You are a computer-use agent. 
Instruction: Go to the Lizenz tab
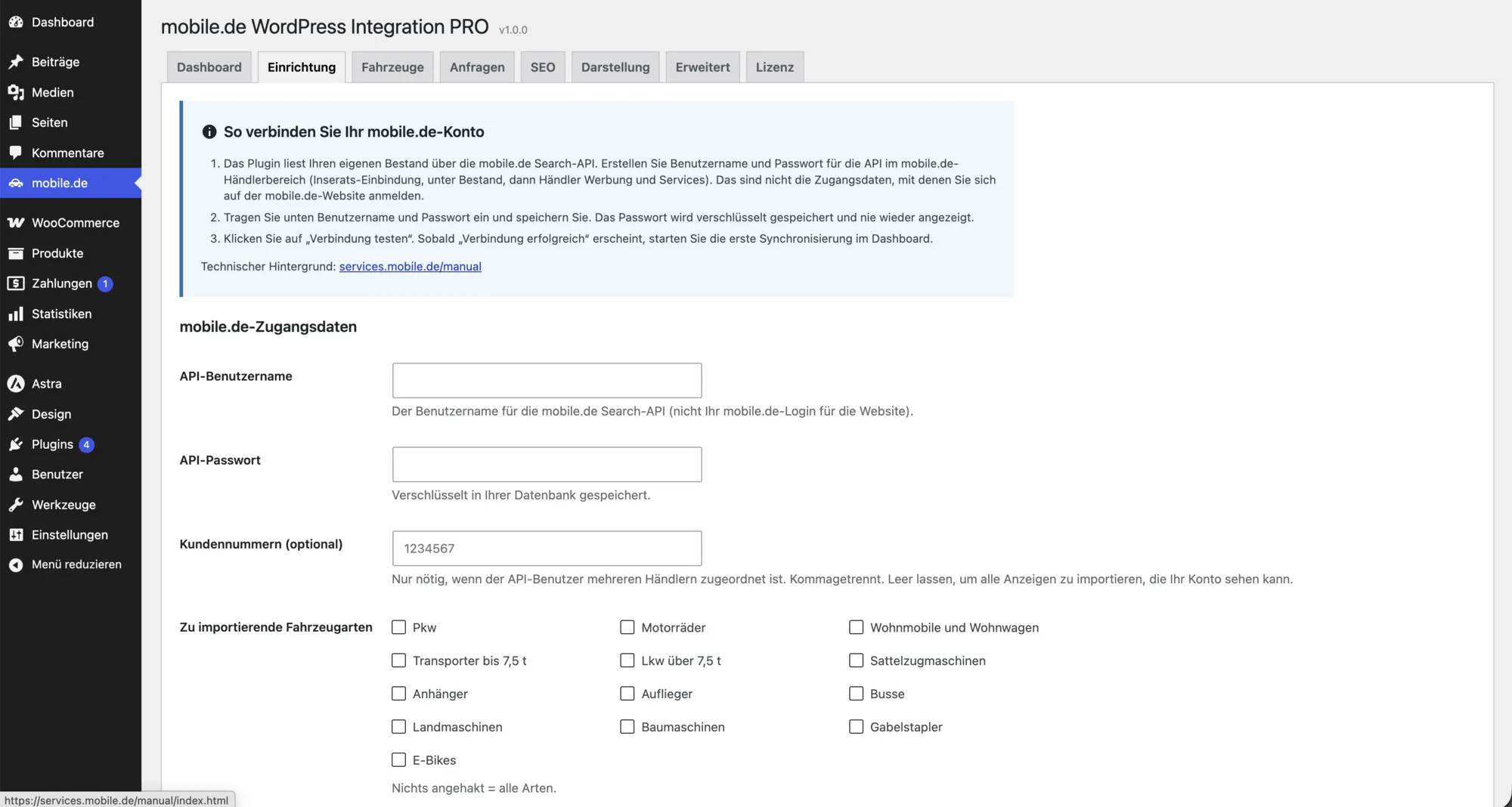pos(775,67)
